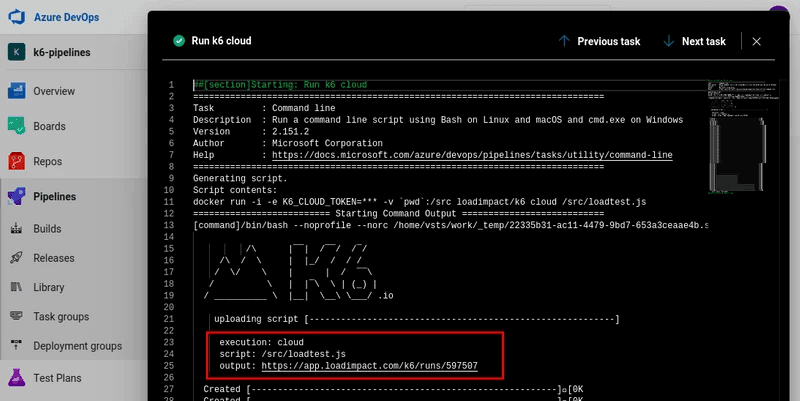Open the Test Plans flask icon
This screenshot has height=401, width=800.
point(16,378)
